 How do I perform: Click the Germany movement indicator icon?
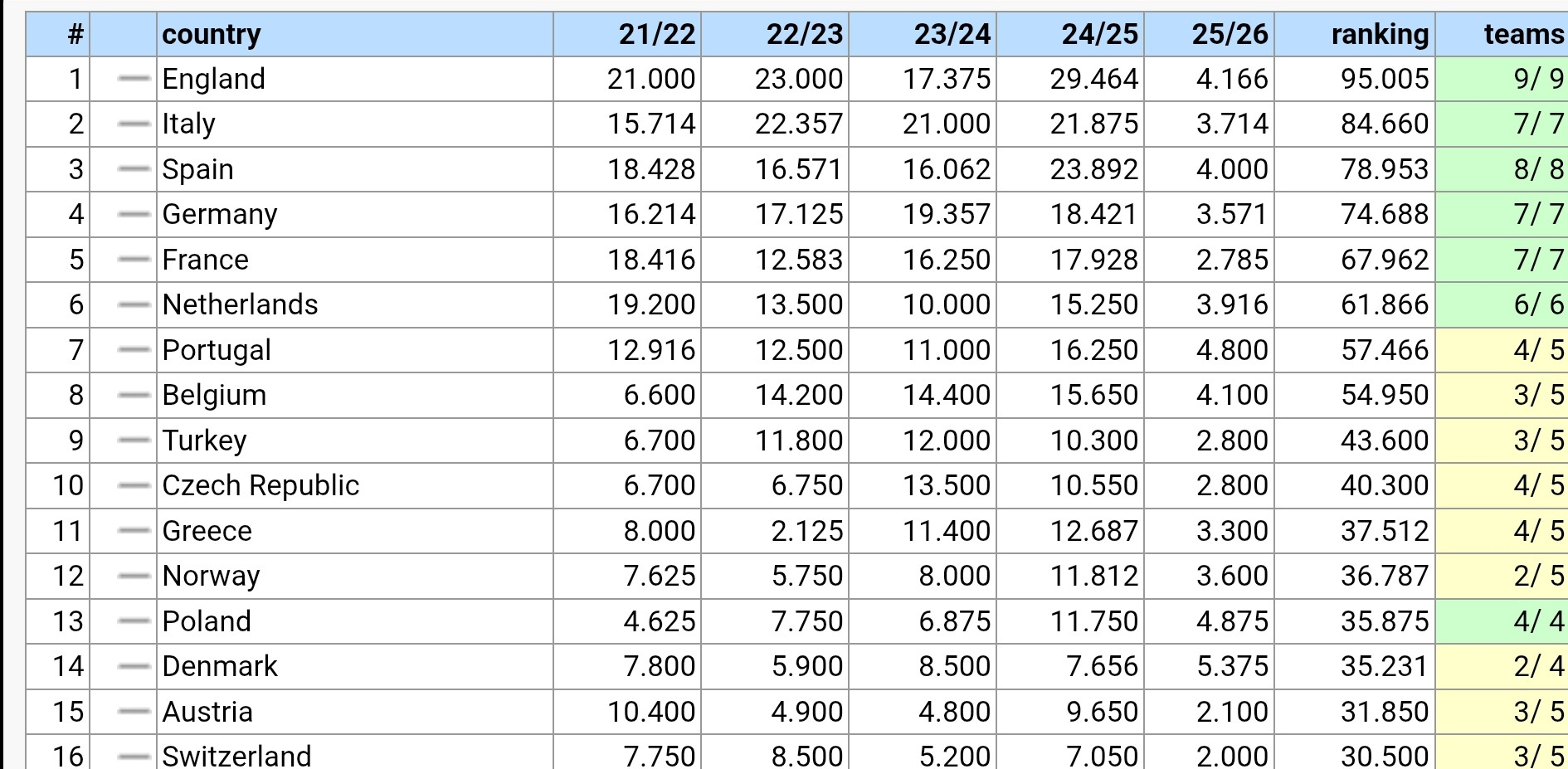tap(134, 215)
